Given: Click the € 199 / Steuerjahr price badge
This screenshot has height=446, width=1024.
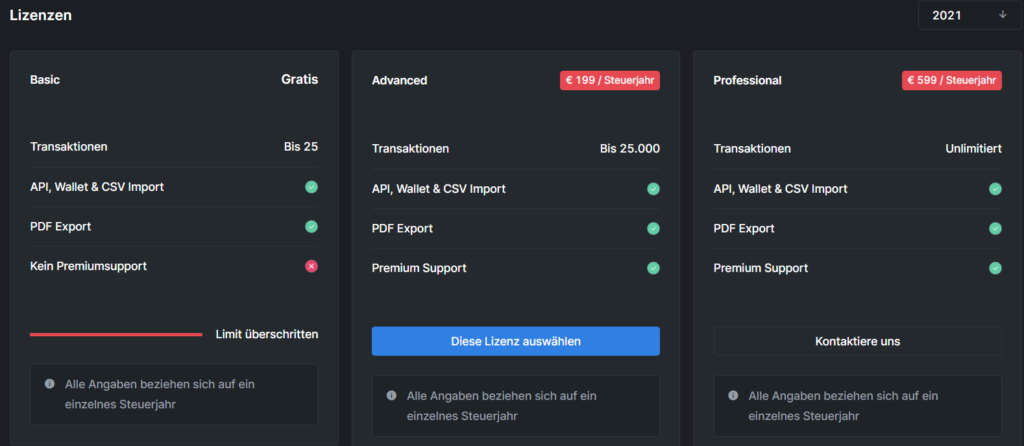Looking at the screenshot, I should tap(610, 80).
